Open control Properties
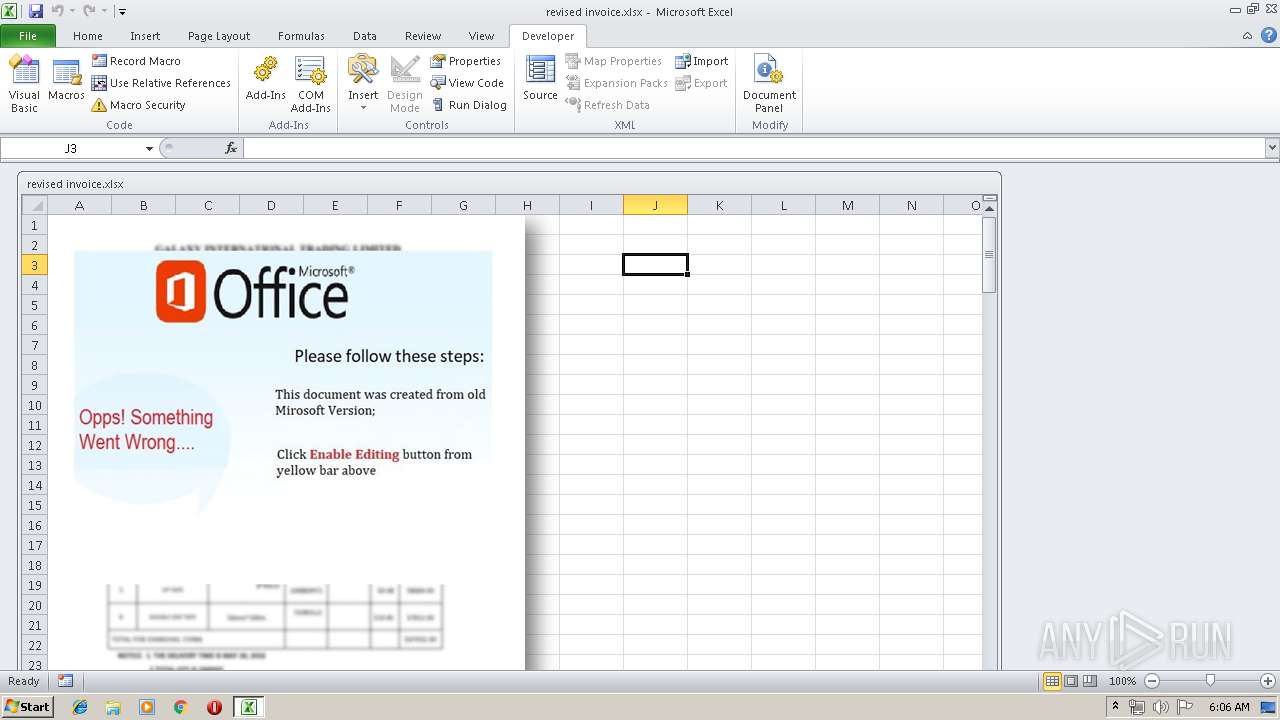The width and height of the screenshot is (1280, 720). (466, 61)
